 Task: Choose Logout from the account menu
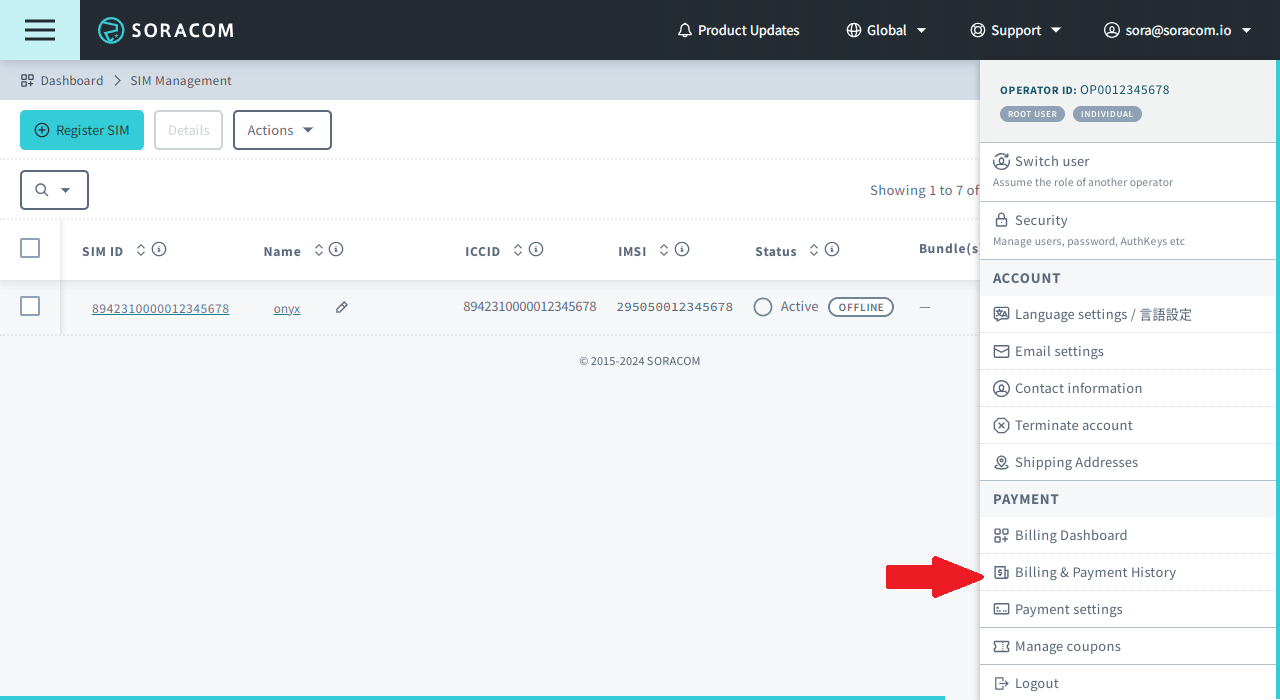click(1036, 683)
